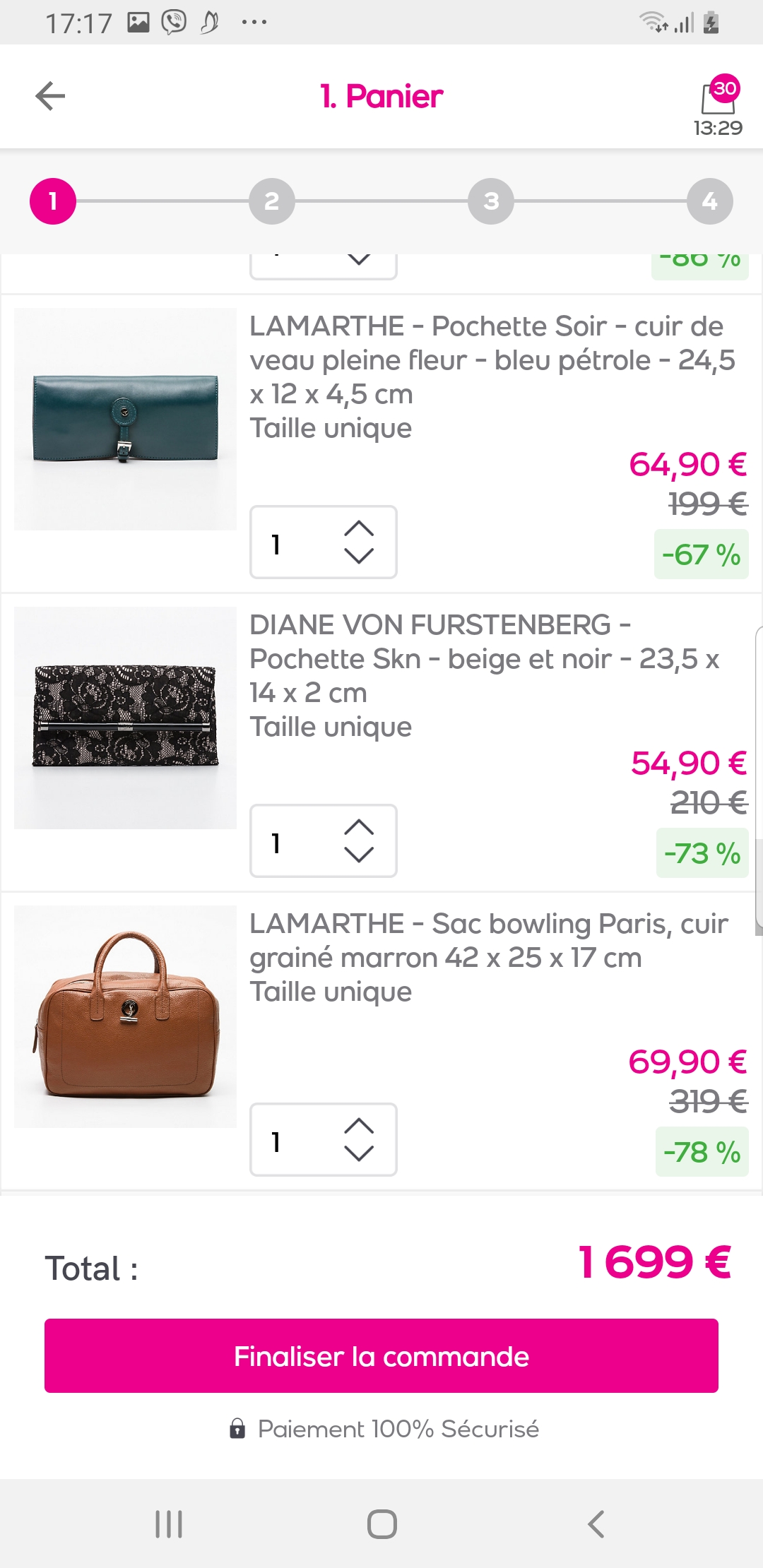
Task: Tap Finaliser la commande button
Action: (x=381, y=1355)
